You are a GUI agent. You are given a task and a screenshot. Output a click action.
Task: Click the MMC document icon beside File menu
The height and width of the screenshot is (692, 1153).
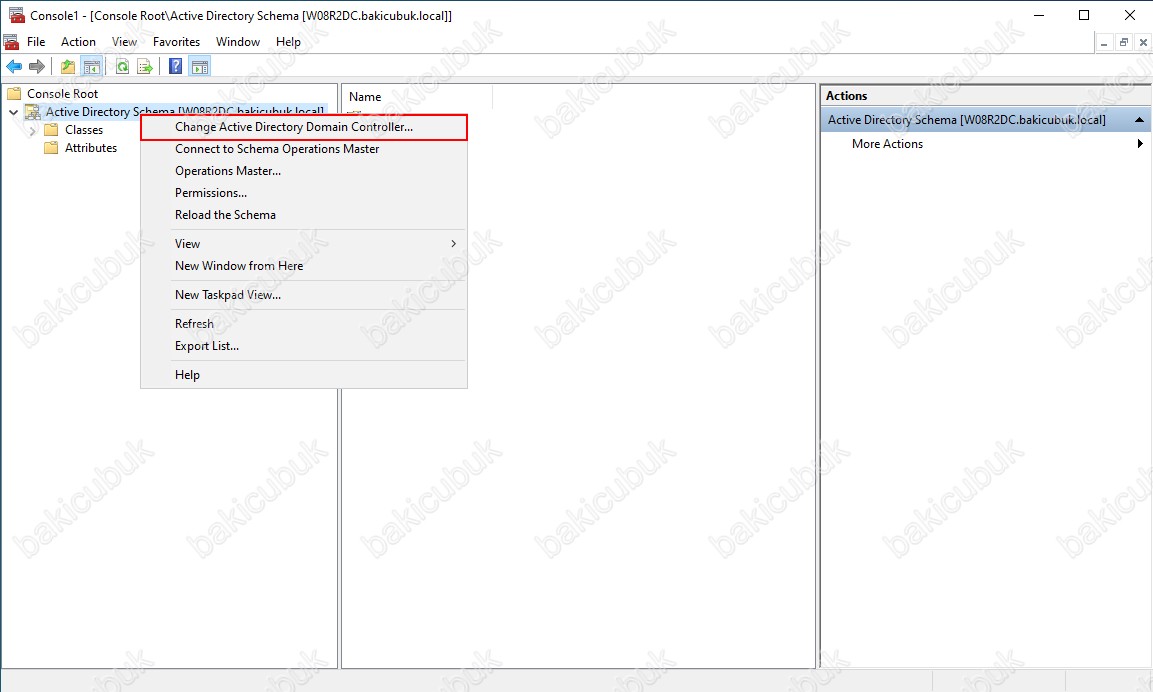[x=11, y=42]
